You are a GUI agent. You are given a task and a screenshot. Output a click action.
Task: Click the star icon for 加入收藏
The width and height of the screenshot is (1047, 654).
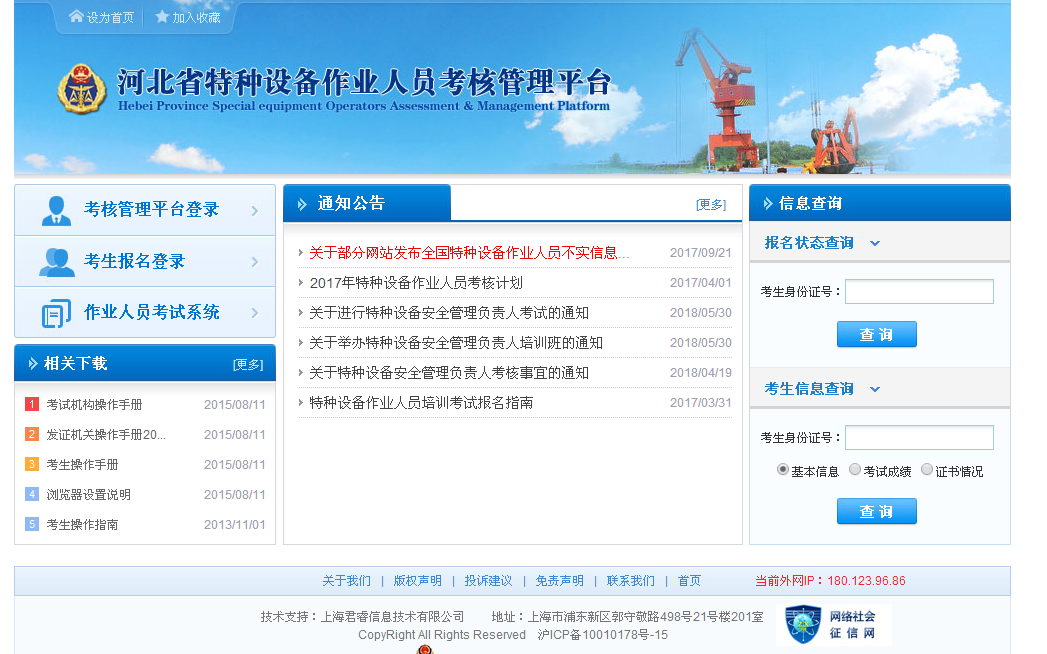point(162,17)
